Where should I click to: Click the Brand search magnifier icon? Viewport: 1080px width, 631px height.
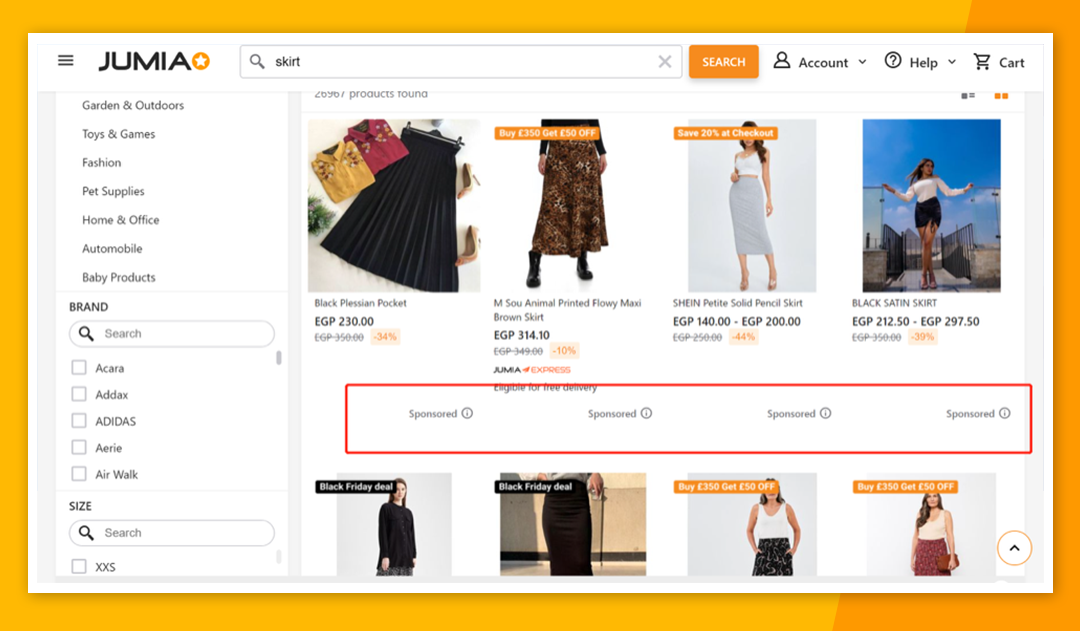click(x=86, y=333)
